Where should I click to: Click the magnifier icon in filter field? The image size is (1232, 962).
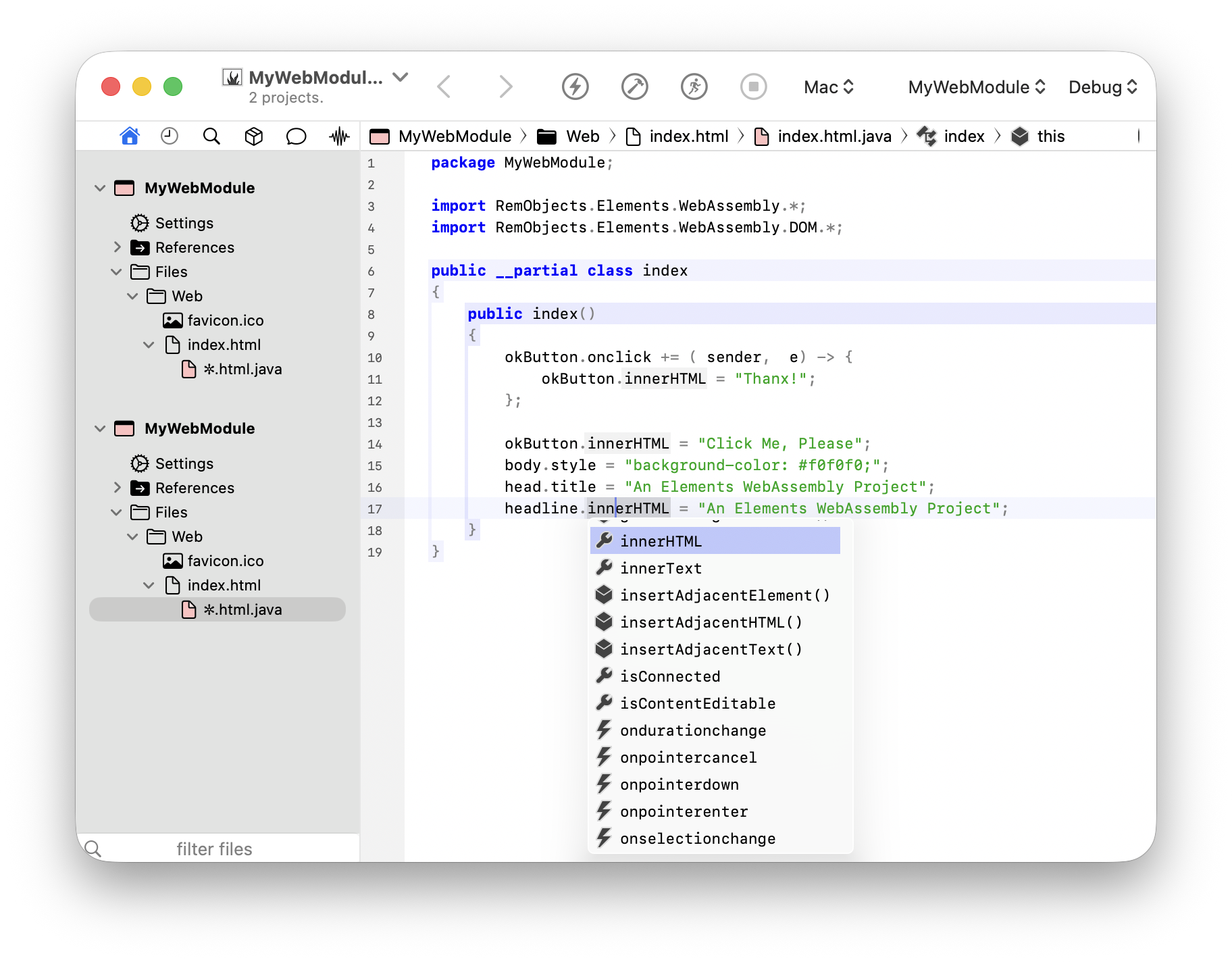[x=93, y=849]
